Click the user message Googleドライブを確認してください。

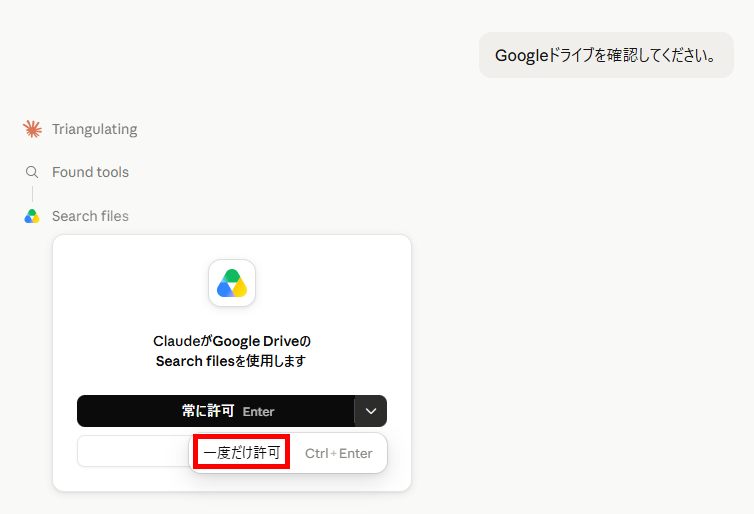point(606,55)
